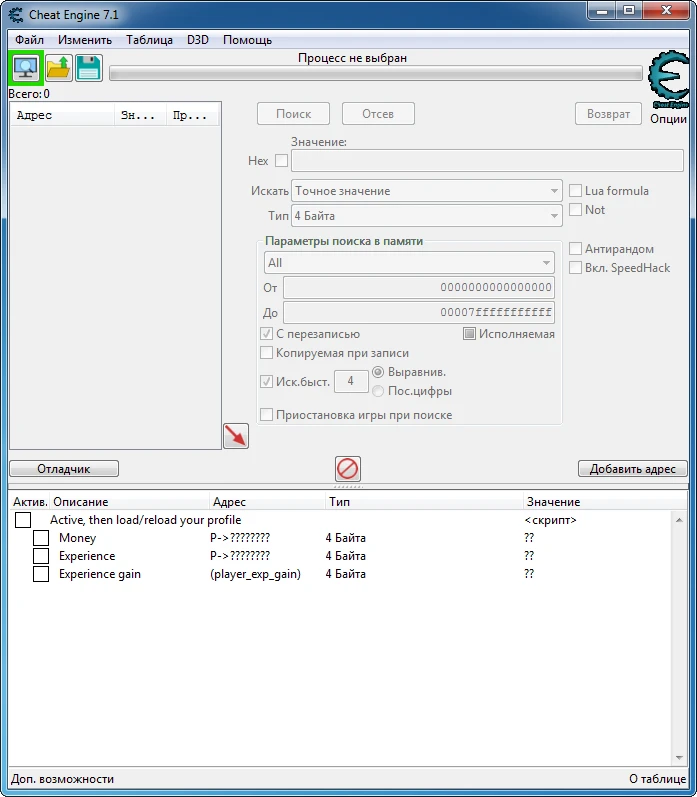
Task: Open О таблице in status bar
Action: [657, 779]
